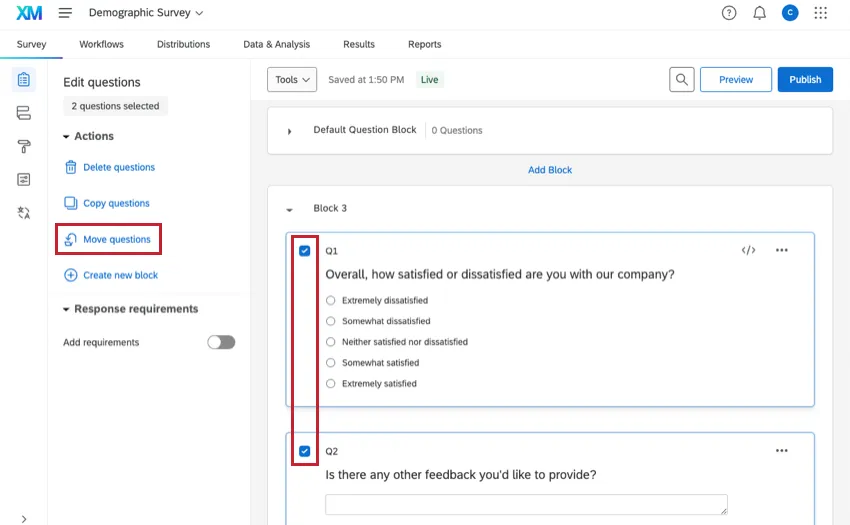Uncheck the Q1 question checkbox
850x525 pixels.
pos(305,251)
